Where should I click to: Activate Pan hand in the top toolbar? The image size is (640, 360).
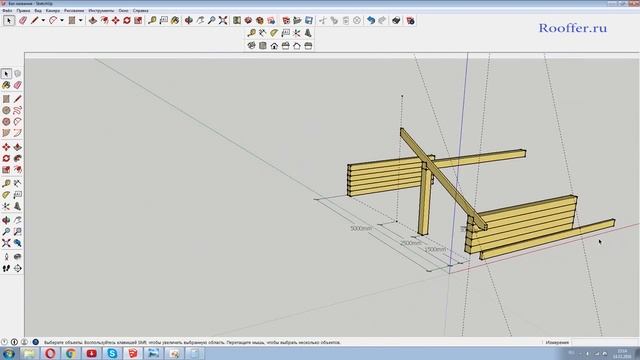(x=200, y=20)
